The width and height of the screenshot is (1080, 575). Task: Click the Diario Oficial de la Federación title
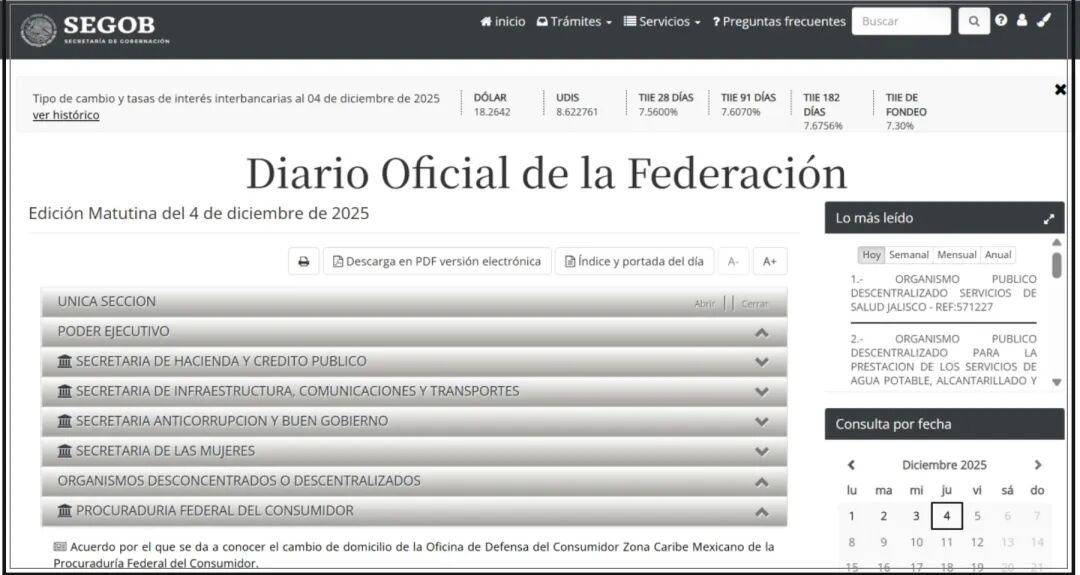(546, 174)
